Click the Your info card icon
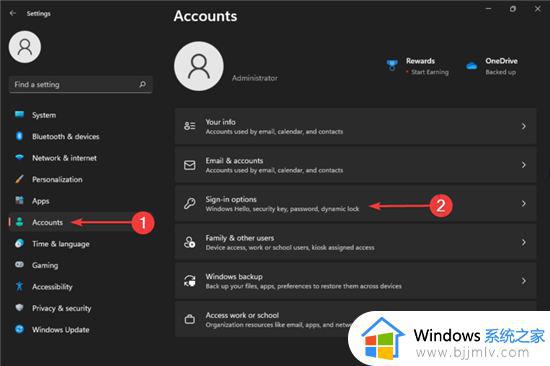This screenshot has width=550, height=366. (x=190, y=126)
